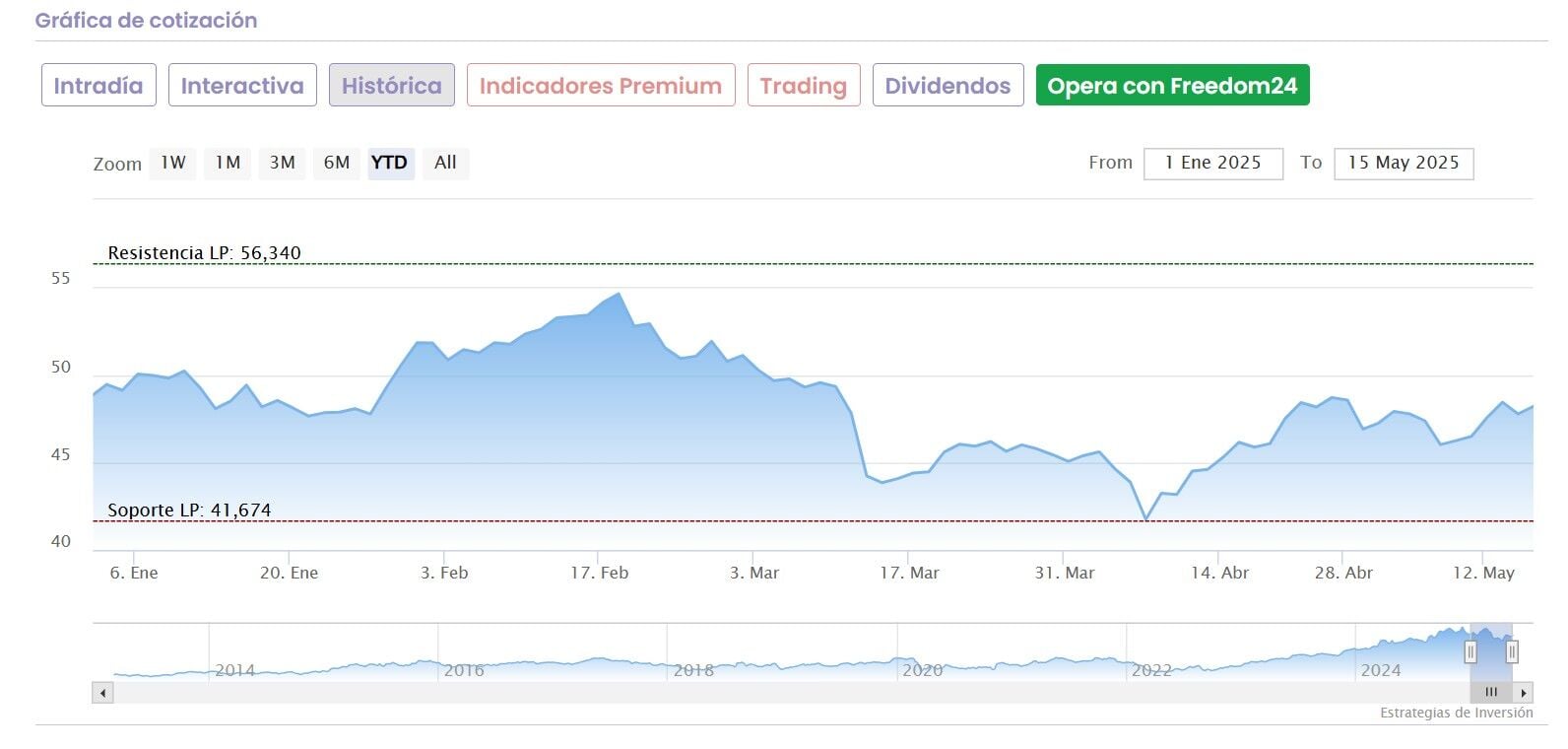Open Indicadores Premium tab
This screenshot has width=1568, height=749.
tap(601, 86)
